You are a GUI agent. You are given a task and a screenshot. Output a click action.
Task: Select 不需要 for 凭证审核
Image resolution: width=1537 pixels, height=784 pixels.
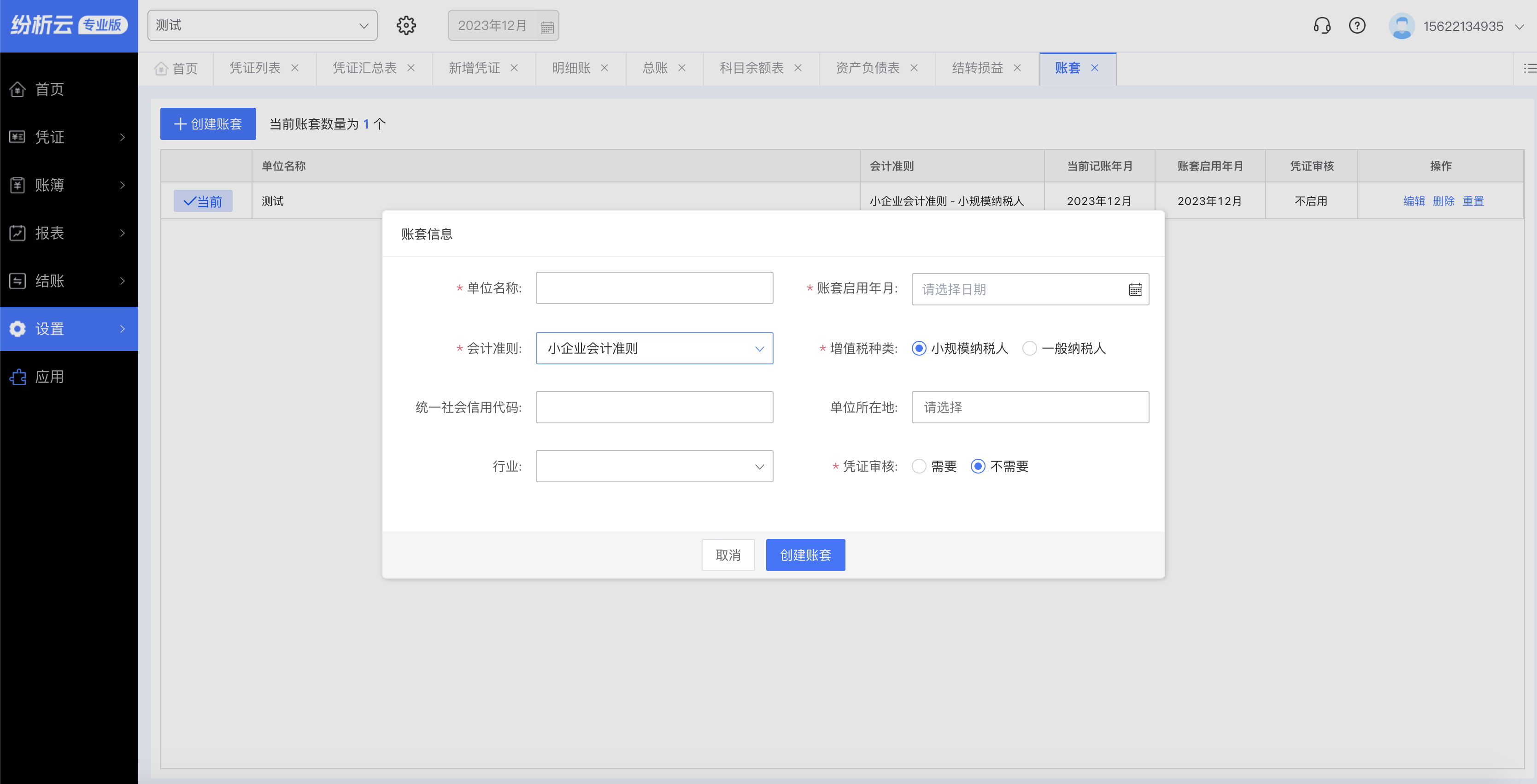click(977, 467)
